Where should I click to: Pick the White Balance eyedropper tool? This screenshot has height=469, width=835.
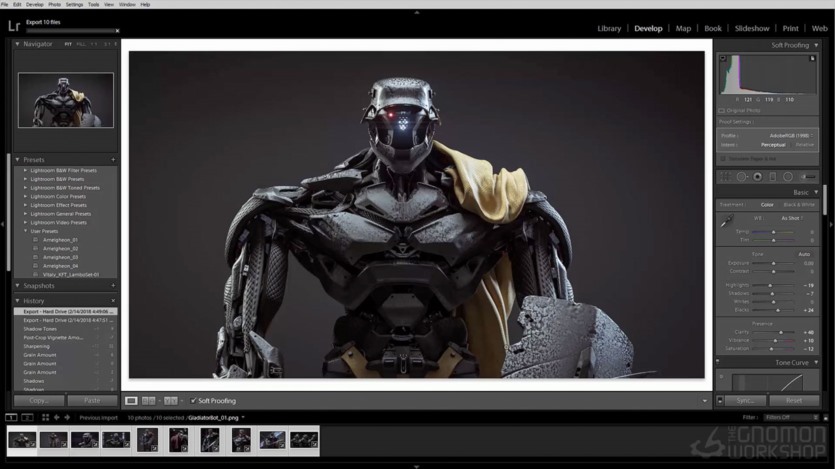click(x=727, y=221)
